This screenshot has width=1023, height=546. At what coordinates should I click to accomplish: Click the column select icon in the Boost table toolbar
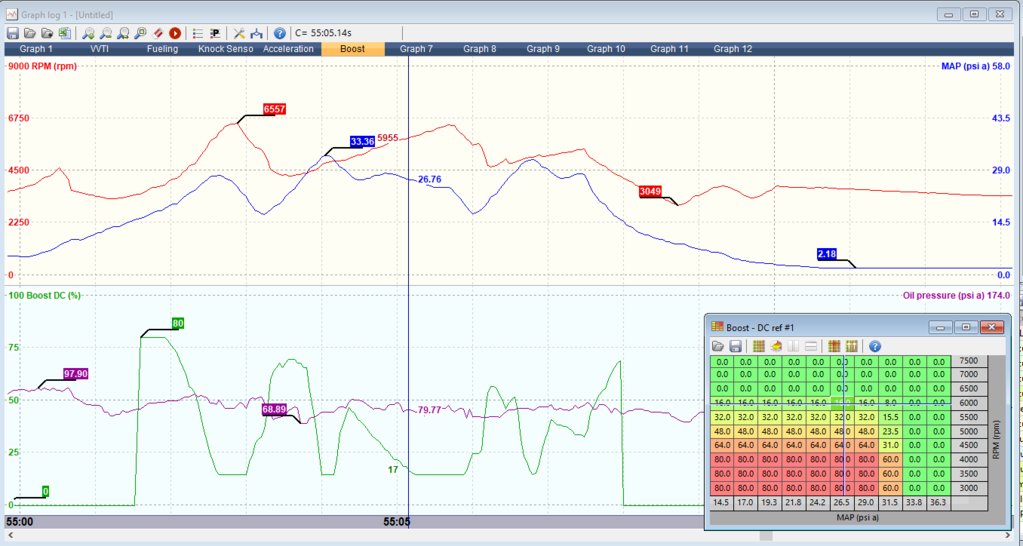pos(793,346)
